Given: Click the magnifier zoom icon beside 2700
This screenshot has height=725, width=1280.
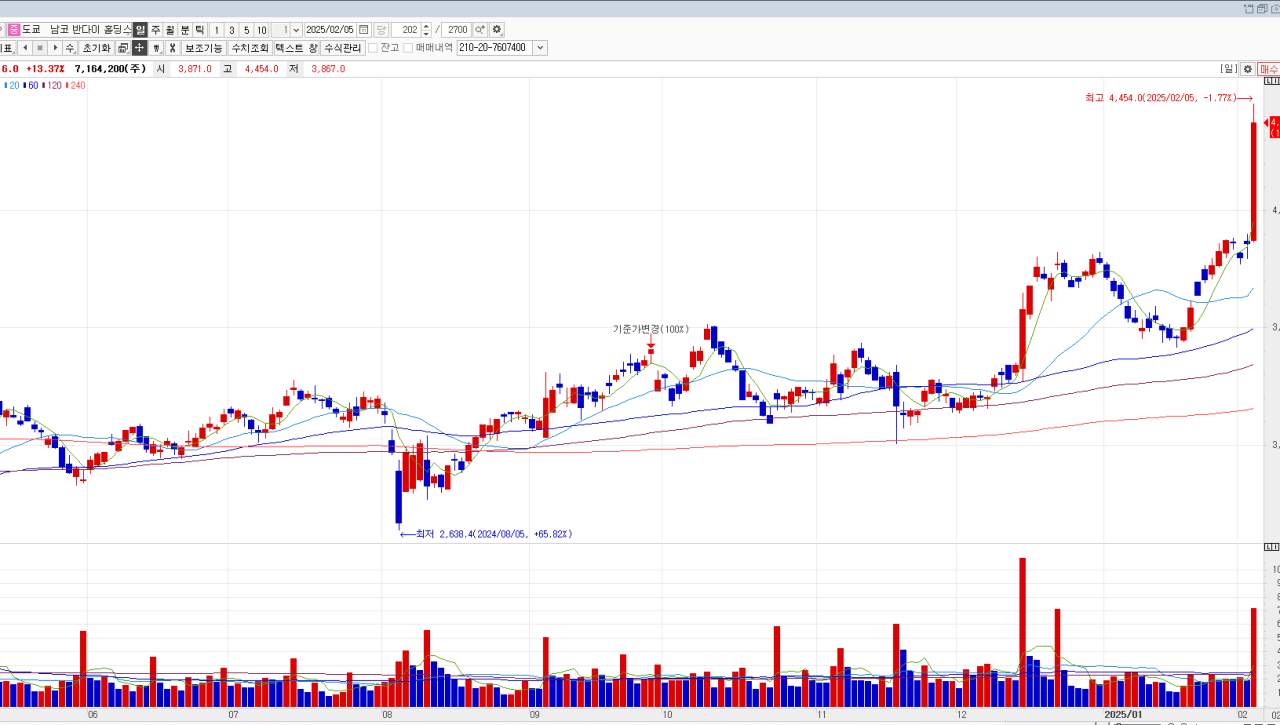Looking at the screenshot, I should click(480, 30).
